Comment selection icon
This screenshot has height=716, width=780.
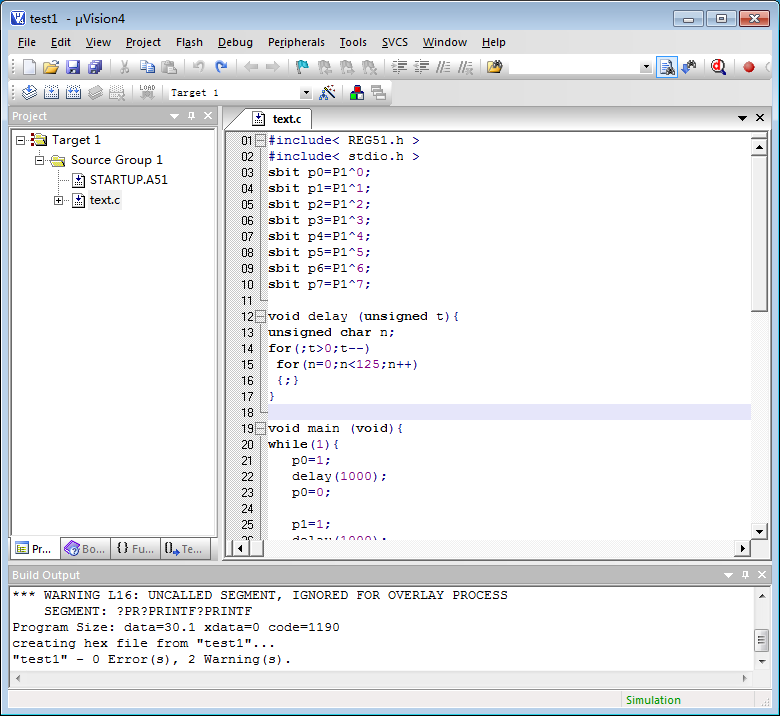[443, 67]
